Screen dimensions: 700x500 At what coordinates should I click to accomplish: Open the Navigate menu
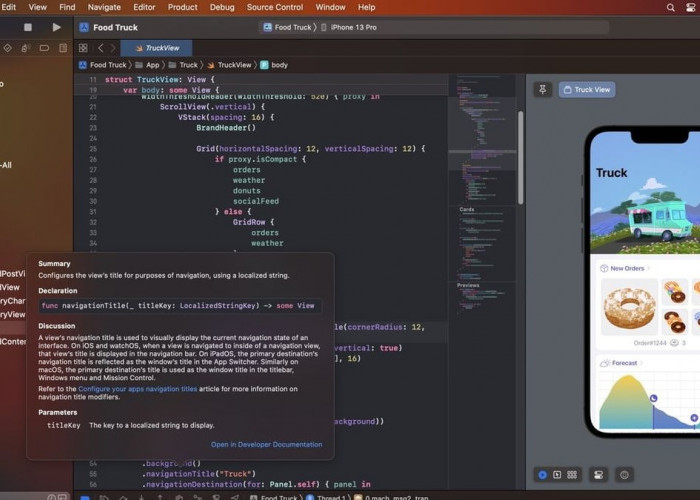point(104,7)
